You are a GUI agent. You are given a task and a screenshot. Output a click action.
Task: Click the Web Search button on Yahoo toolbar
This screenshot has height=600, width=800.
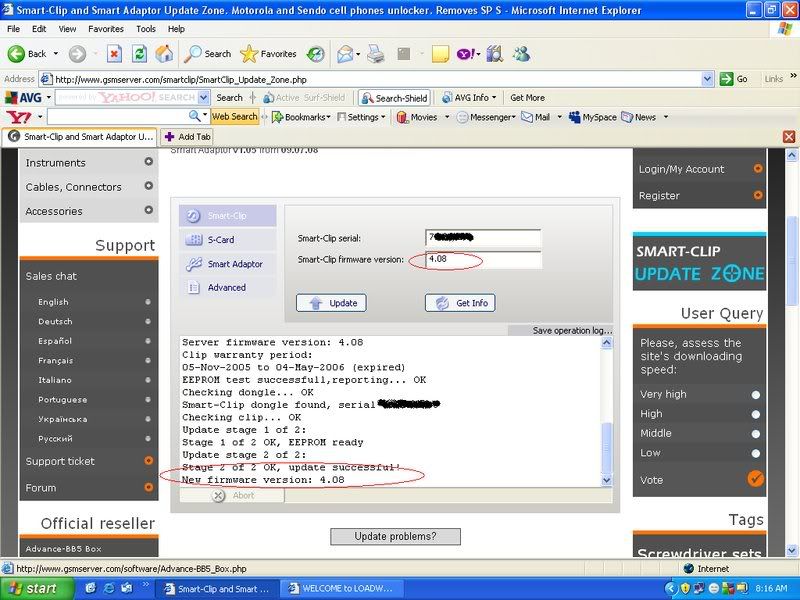235,117
